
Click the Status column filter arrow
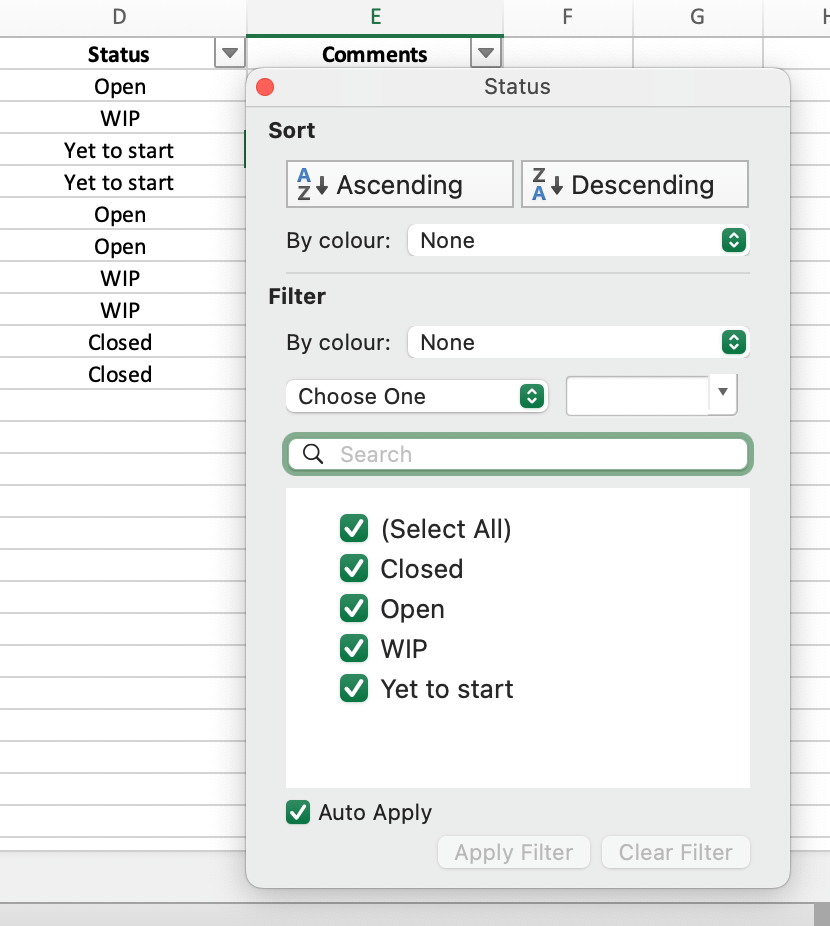(x=230, y=54)
